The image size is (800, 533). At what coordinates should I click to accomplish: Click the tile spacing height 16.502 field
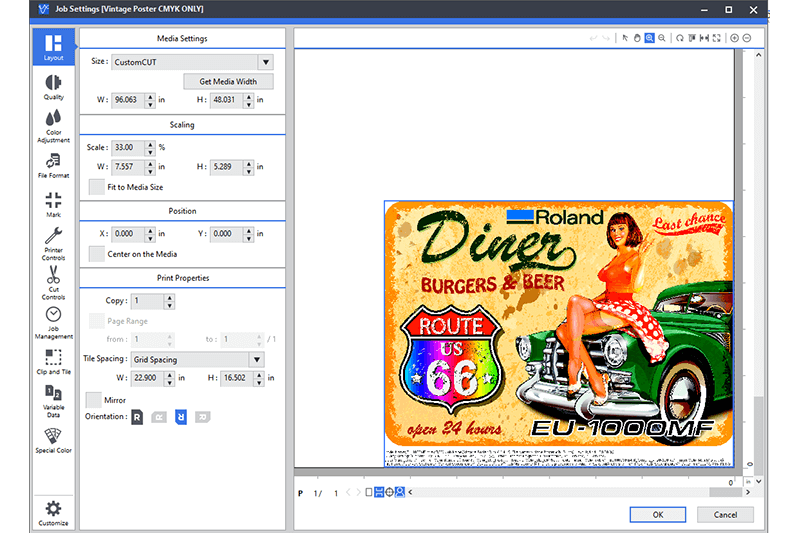tap(238, 378)
